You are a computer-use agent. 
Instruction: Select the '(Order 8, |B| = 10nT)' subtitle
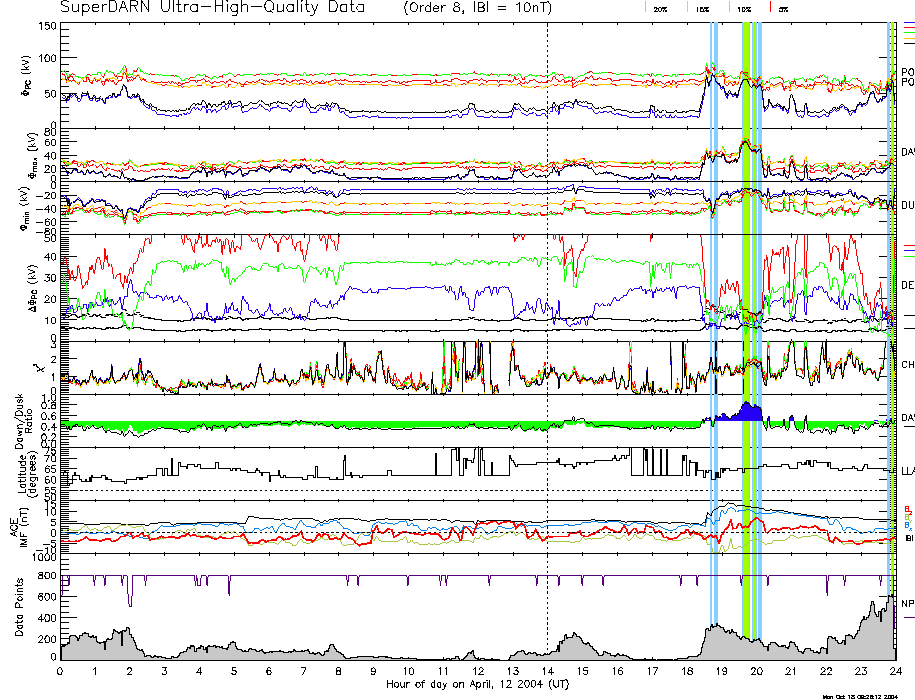coord(477,8)
